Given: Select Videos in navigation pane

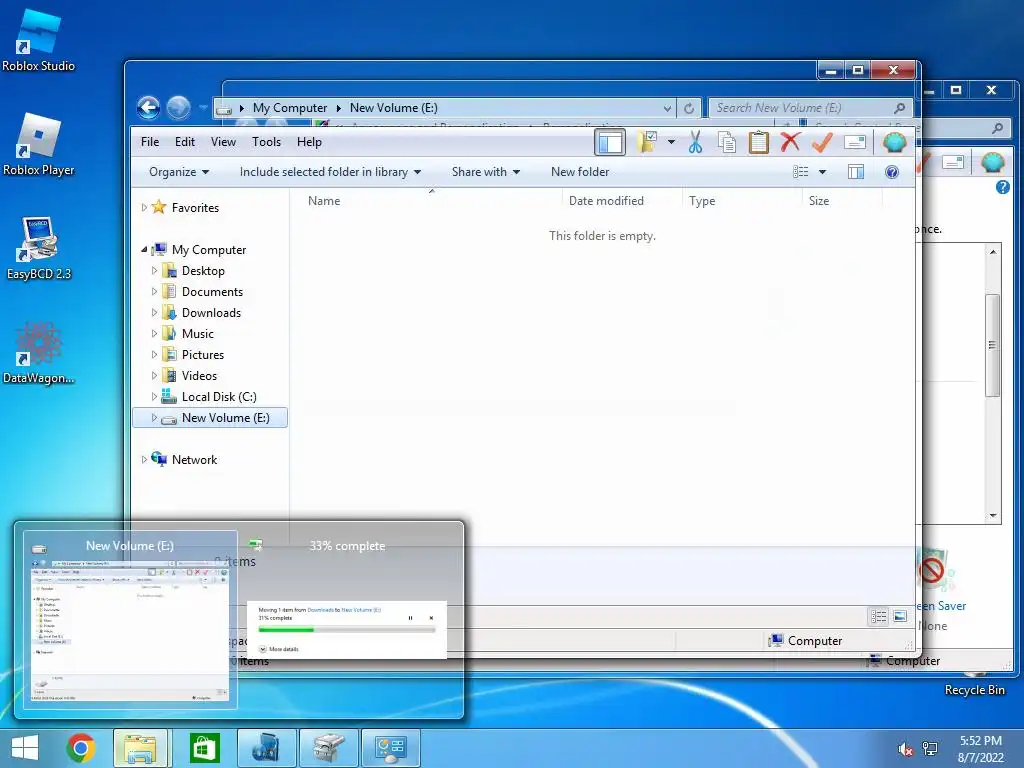Looking at the screenshot, I should (199, 376).
